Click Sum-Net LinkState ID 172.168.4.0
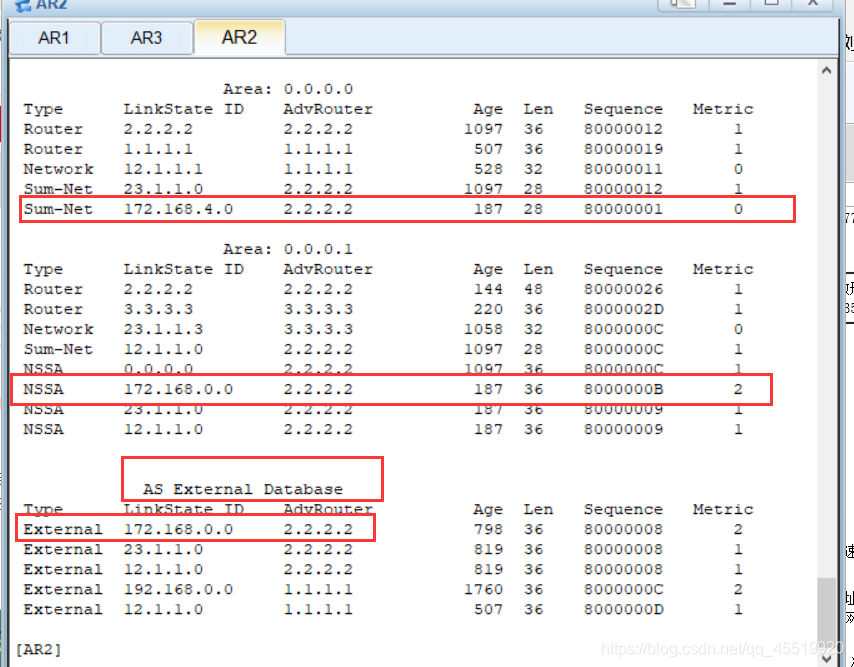Viewport: 854px width, 667px height. point(178,209)
